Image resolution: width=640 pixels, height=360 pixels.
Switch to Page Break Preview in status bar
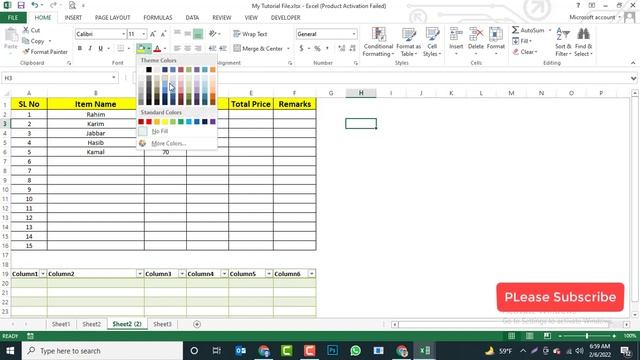pyautogui.click(x=547, y=336)
